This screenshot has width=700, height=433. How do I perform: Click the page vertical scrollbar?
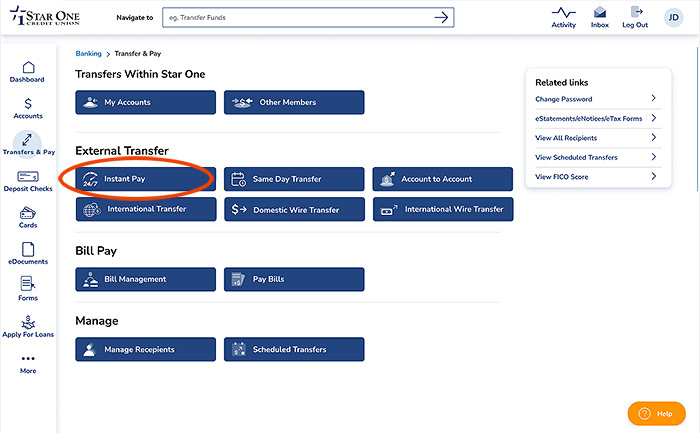coord(697,118)
